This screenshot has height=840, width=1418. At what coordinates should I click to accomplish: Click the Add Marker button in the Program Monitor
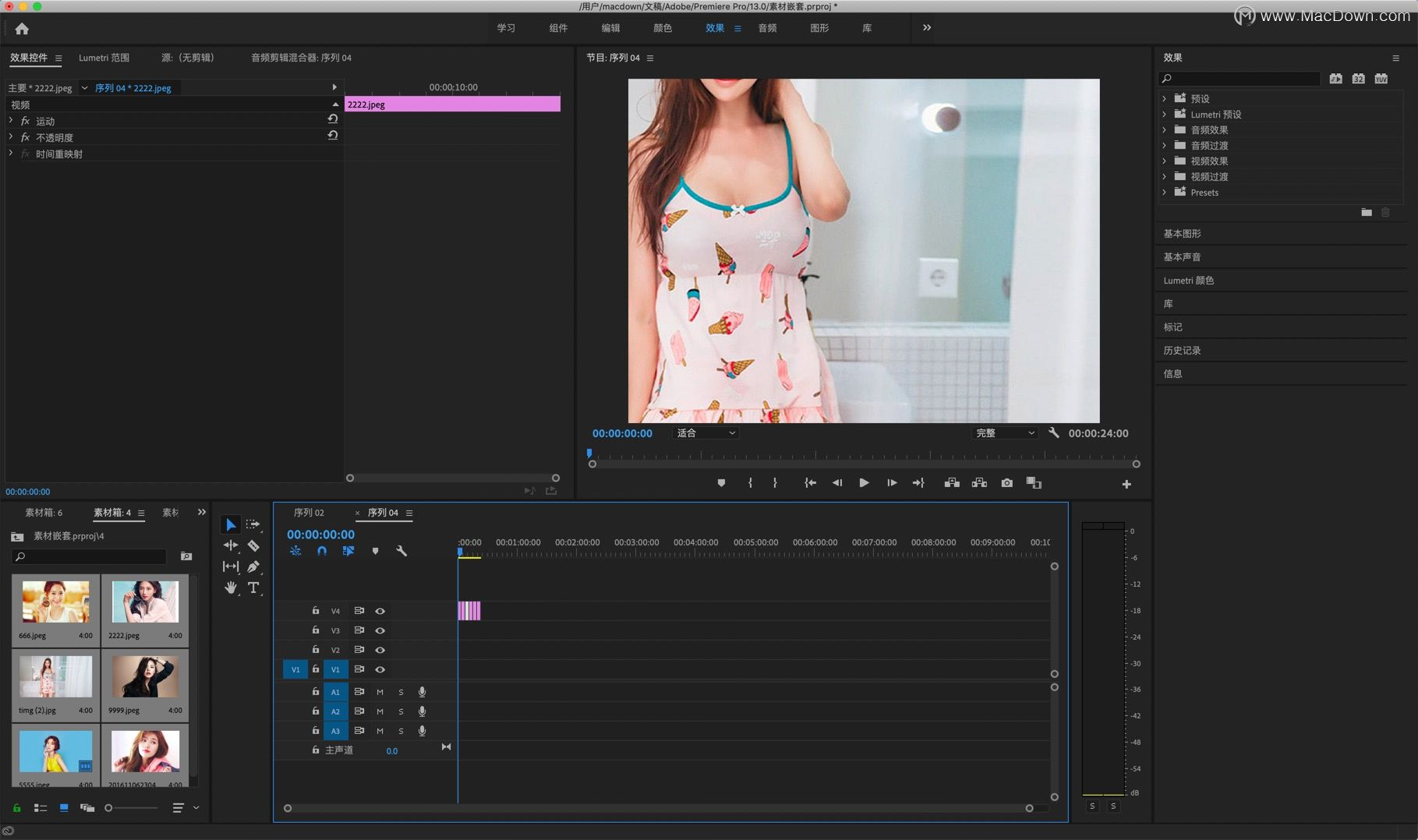pyautogui.click(x=721, y=483)
